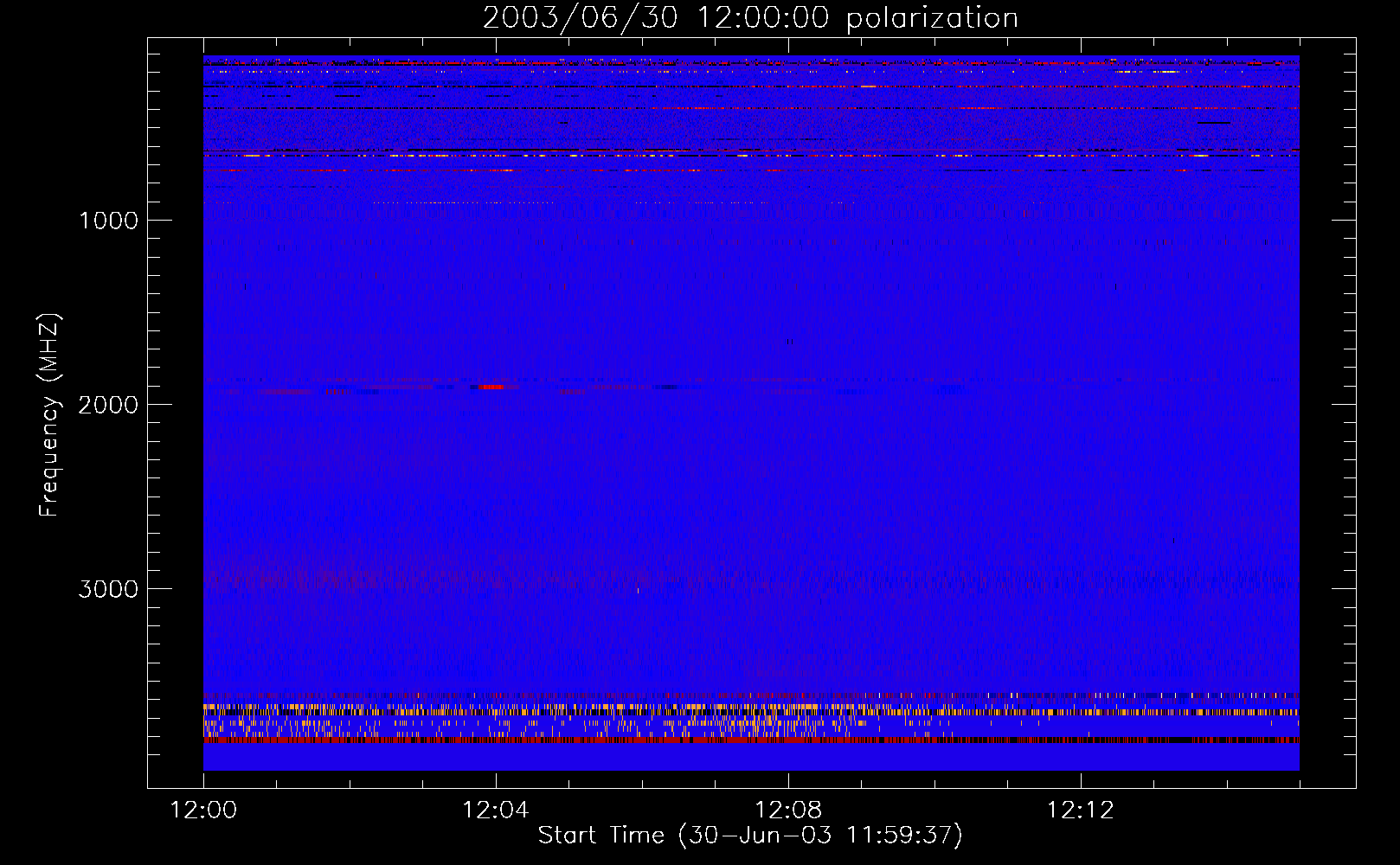Click the bright red burst near 2000 MHz
This screenshot has height=865, width=1400.
click(x=492, y=387)
